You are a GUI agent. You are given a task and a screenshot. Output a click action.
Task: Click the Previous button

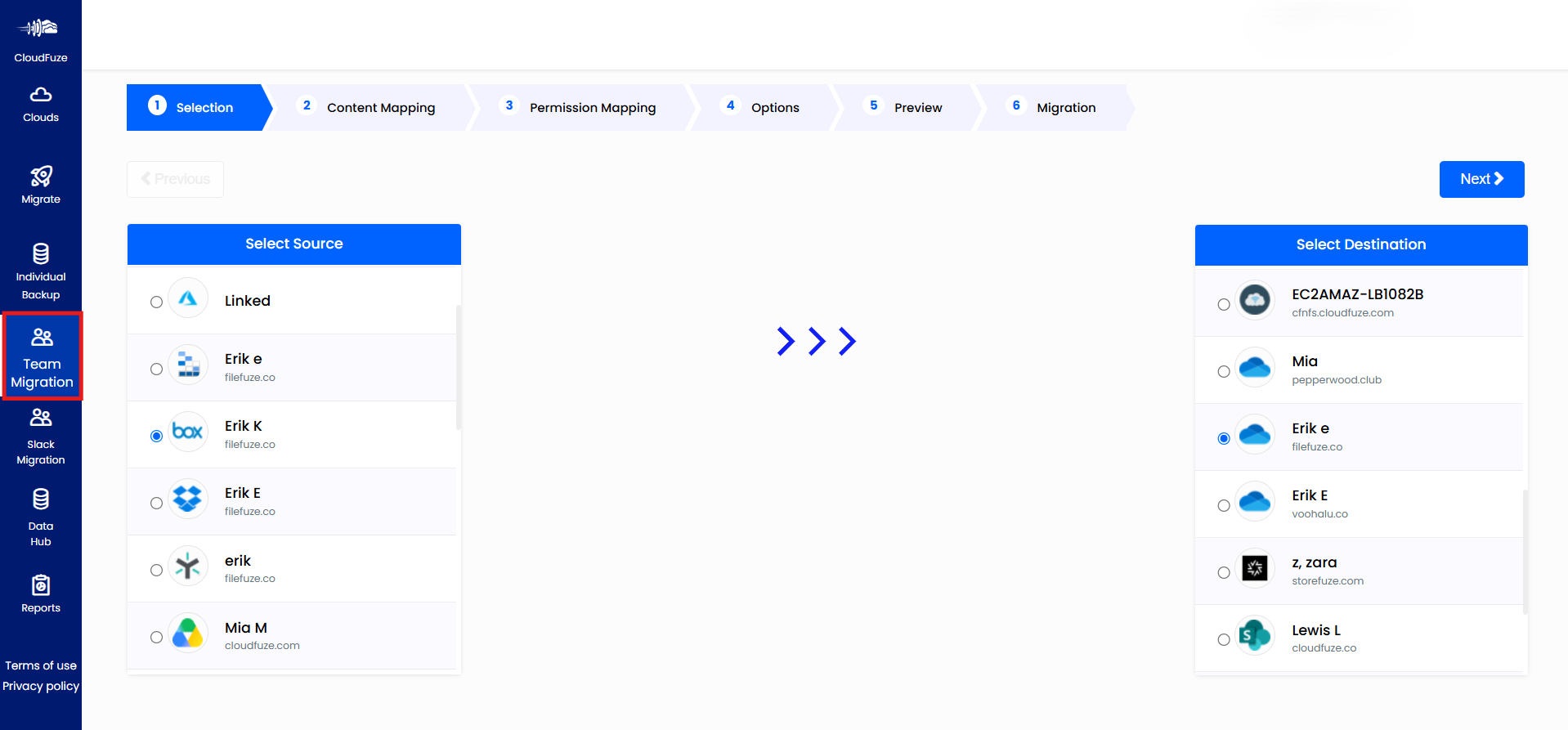click(175, 179)
